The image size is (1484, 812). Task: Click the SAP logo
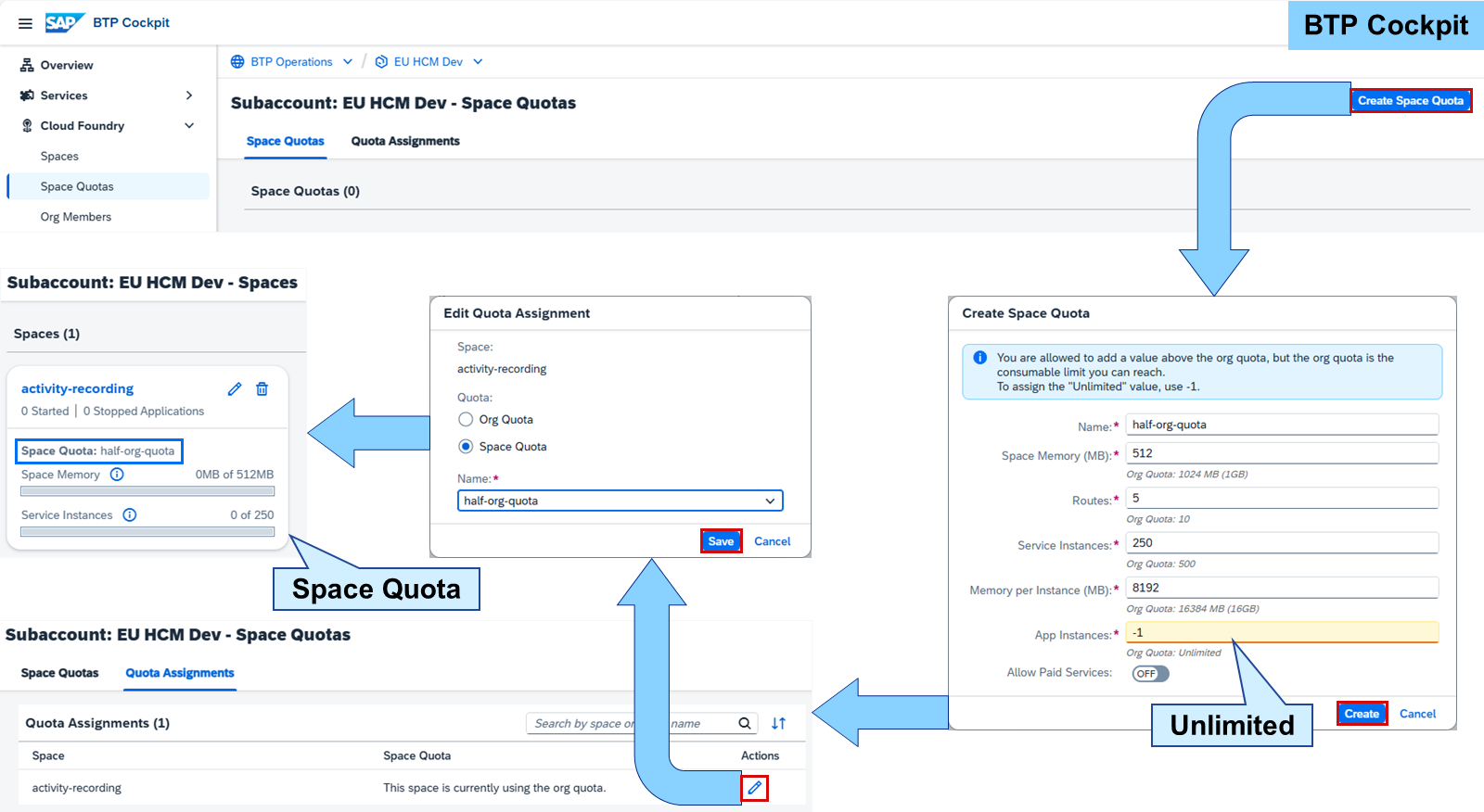(x=65, y=22)
